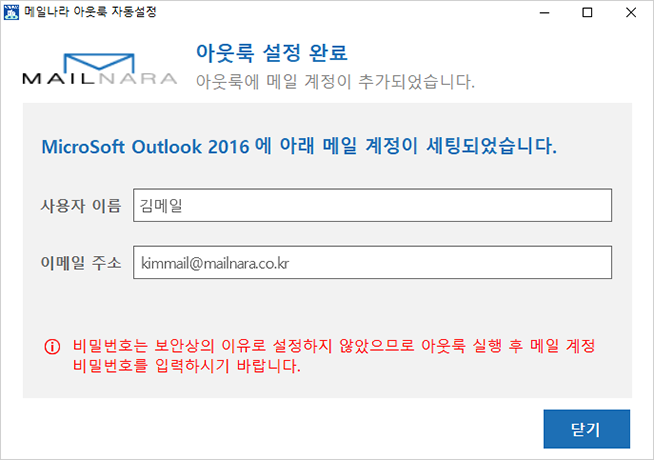Click the 사용자 이름 label
This screenshot has height=460, width=654.
(81, 206)
